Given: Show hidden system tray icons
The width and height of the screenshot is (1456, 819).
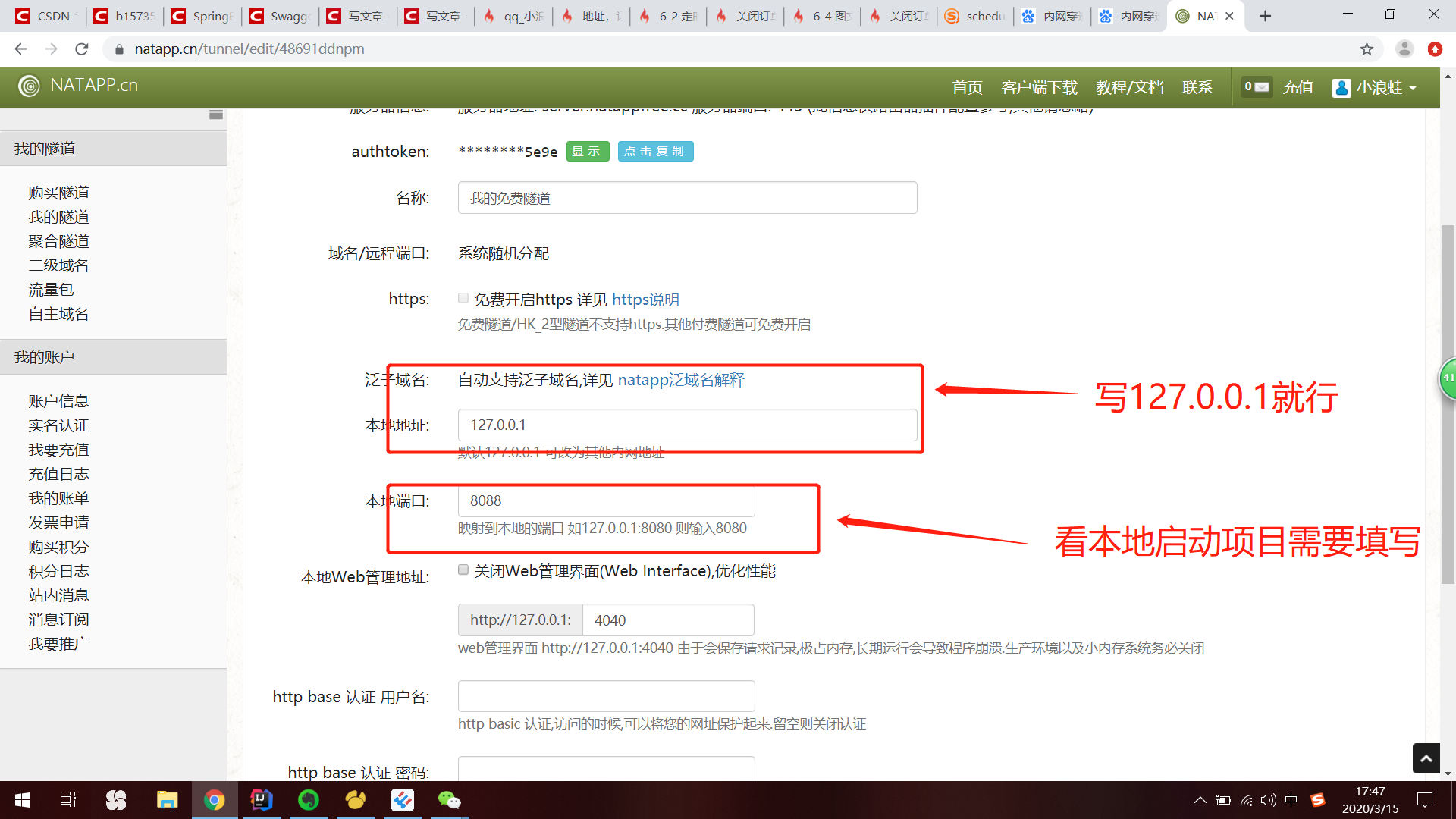Looking at the screenshot, I should coord(1200,800).
